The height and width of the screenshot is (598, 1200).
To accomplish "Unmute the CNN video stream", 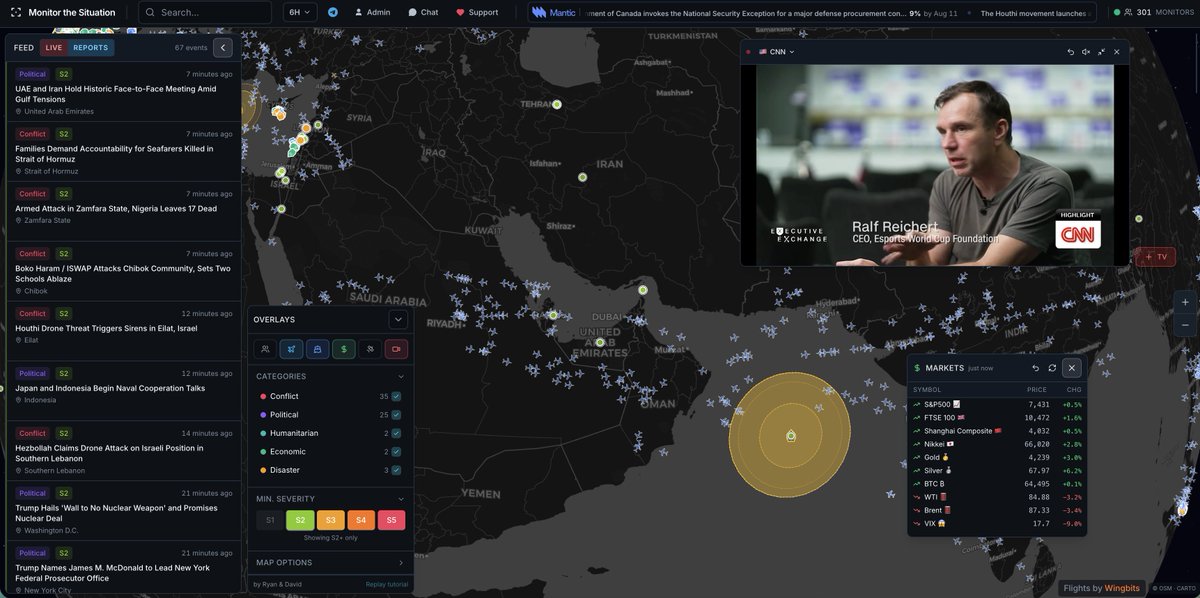I will click(1086, 52).
